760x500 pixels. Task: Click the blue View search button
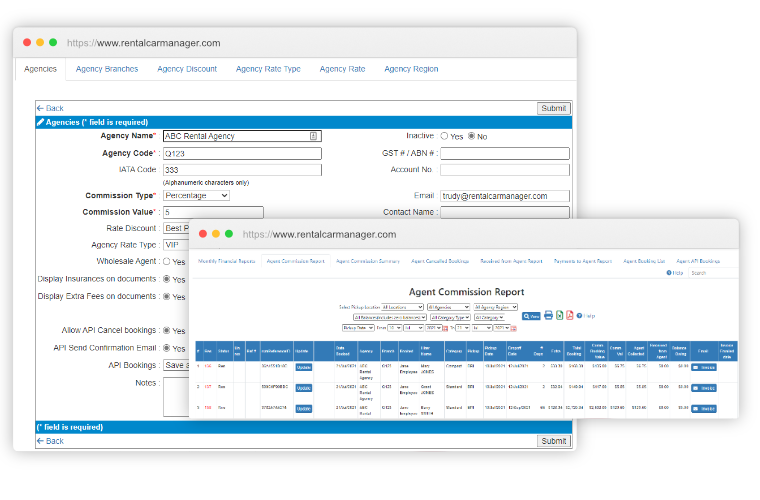(x=532, y=315)
